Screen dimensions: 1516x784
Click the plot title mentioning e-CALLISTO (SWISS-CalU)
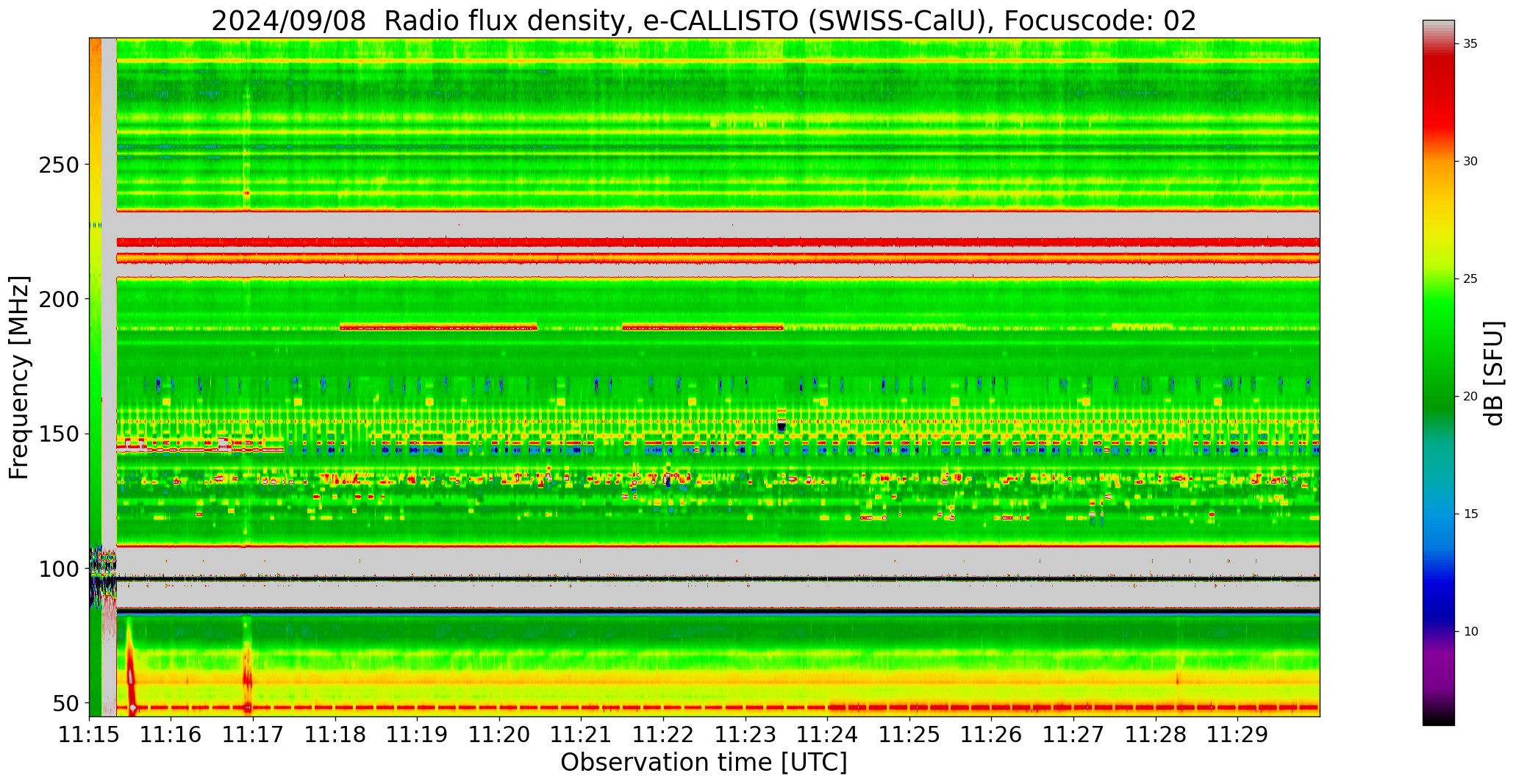click(x=704, y=21)
